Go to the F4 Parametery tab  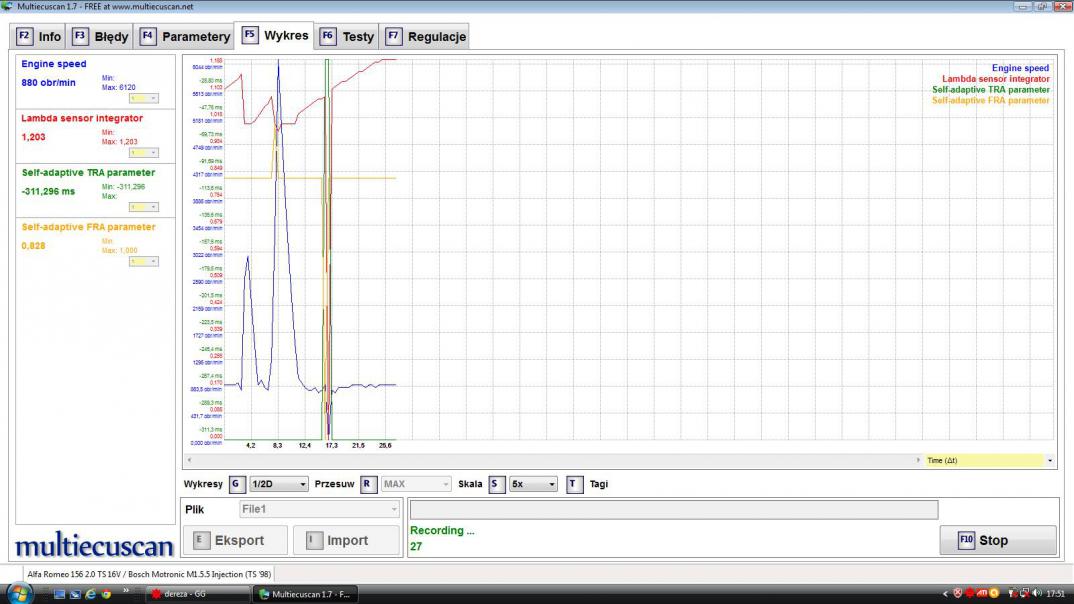point(185,36)
